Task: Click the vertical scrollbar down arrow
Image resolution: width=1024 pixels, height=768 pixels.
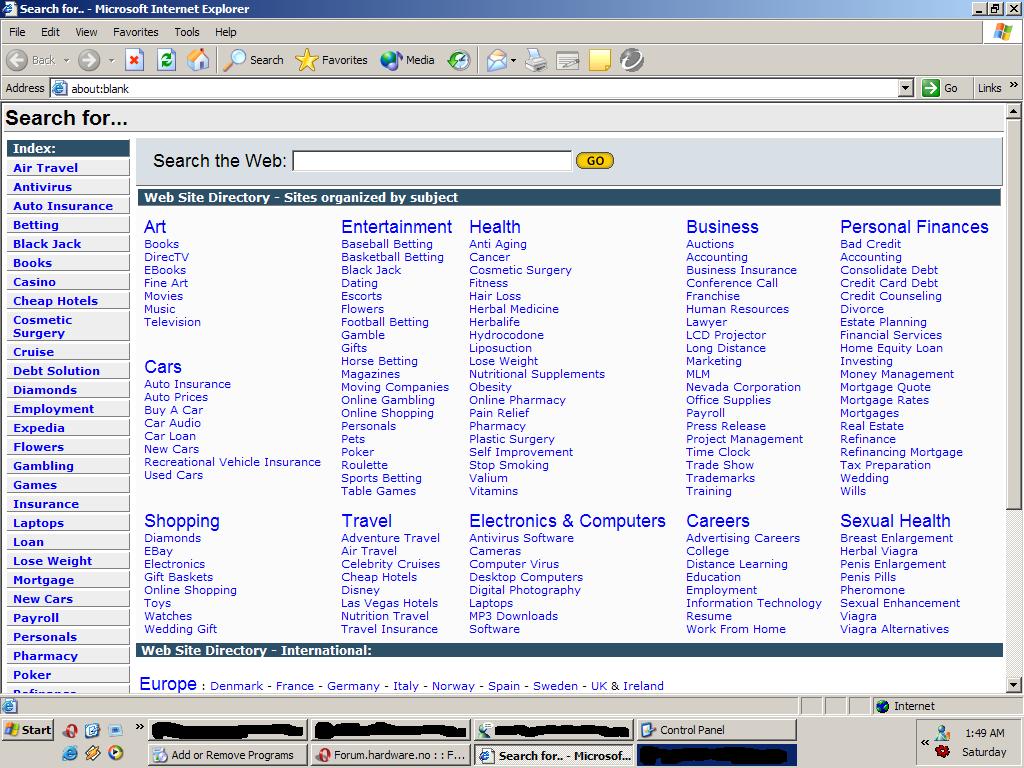Action: point(1014,685)
